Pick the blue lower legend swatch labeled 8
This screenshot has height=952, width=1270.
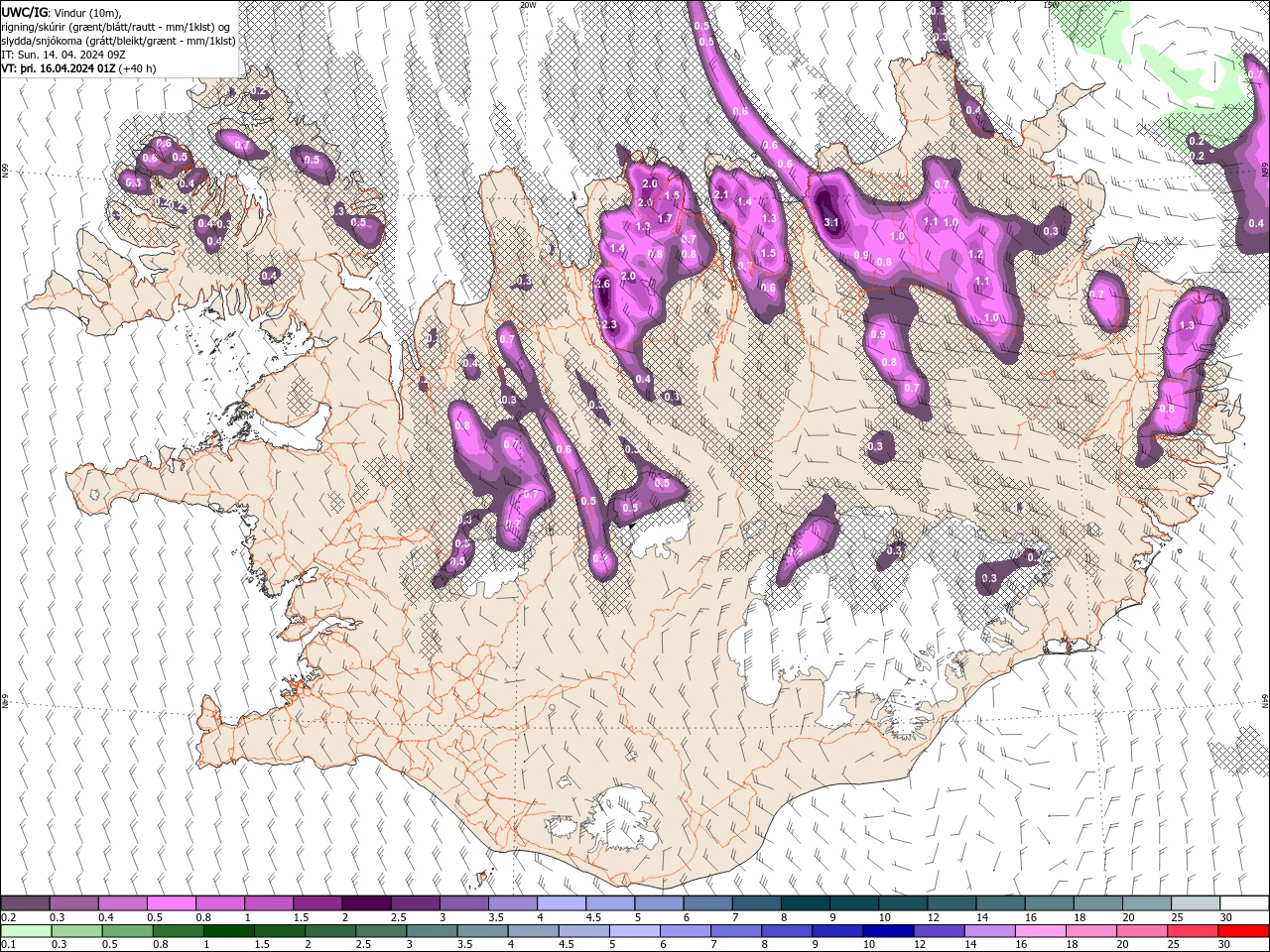click(x=788, y=931)
